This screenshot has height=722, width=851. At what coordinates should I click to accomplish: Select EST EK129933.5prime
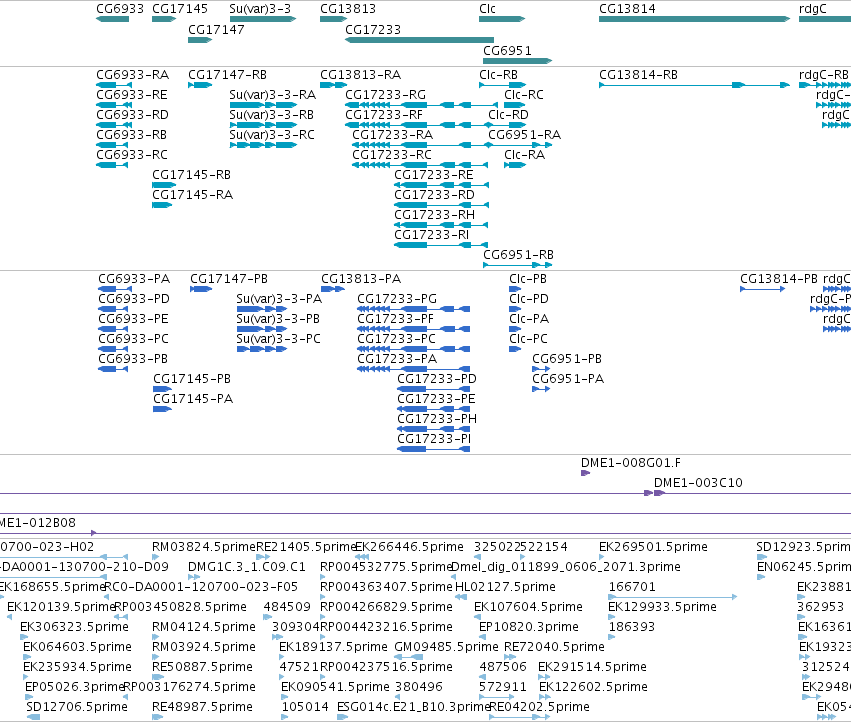(x=662, y=607)
